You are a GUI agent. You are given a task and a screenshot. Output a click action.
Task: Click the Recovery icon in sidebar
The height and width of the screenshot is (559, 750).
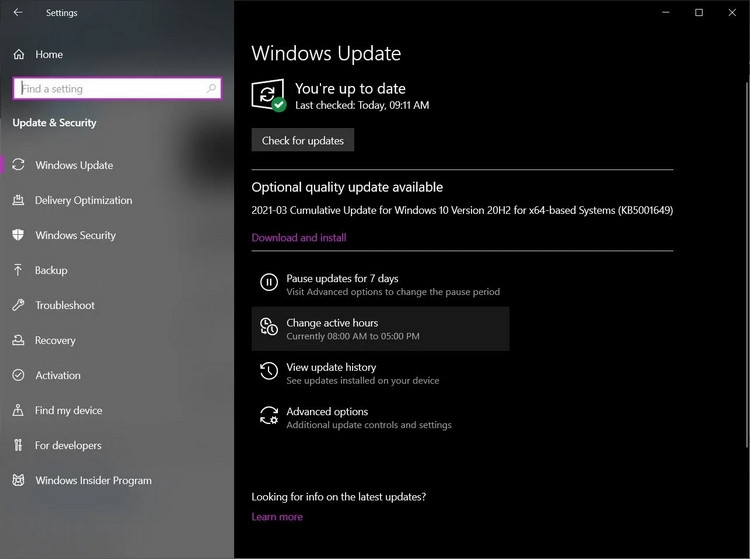[18, 340]
